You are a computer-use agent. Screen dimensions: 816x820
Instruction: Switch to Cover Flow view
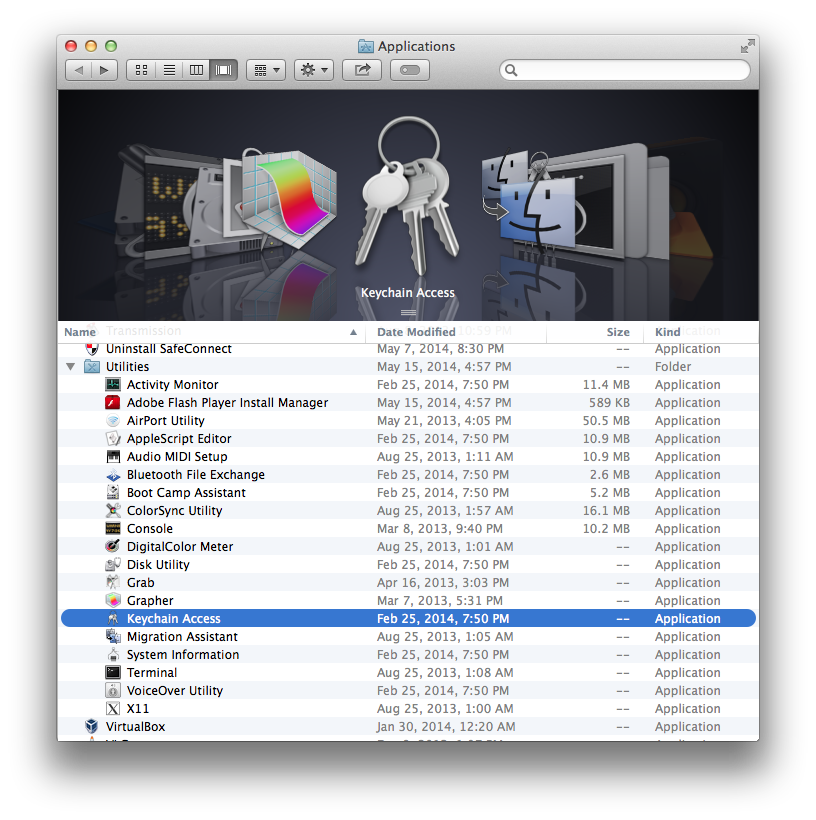[224, 70]
